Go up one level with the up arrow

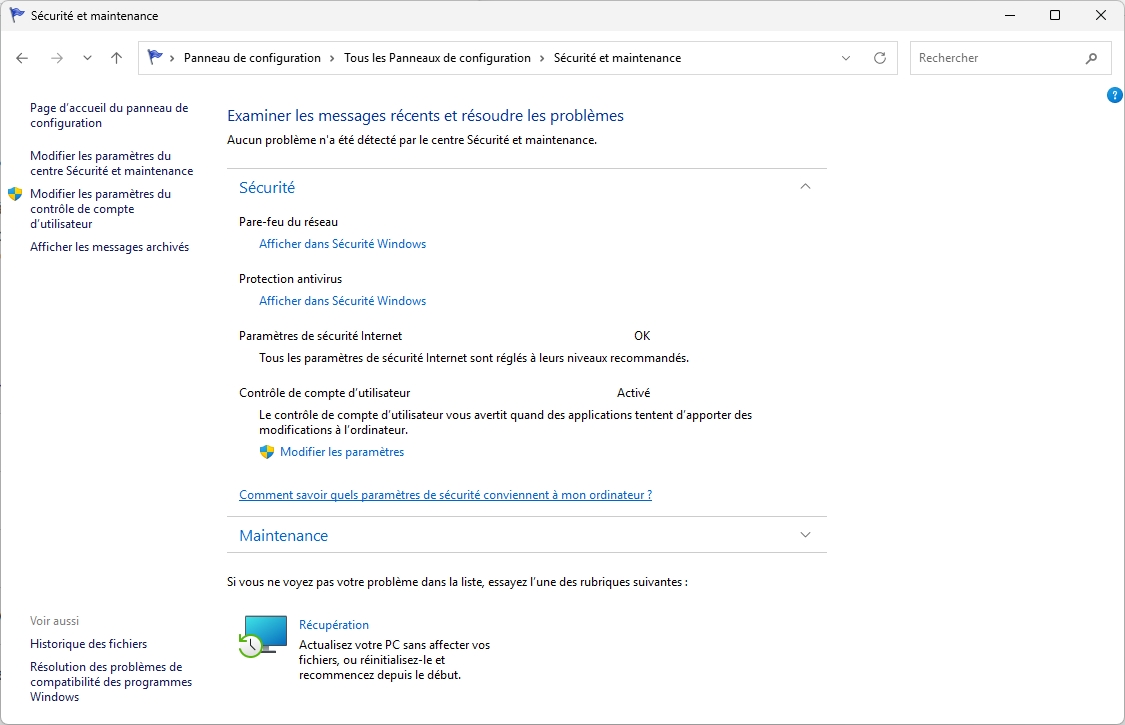click(x=116, y=58)
